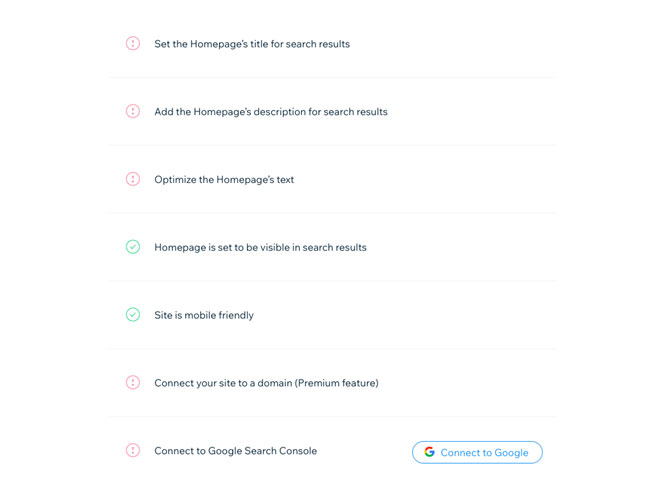Click the alert icon beside Google Search Console
665x494 pixels.
(133, 450)
